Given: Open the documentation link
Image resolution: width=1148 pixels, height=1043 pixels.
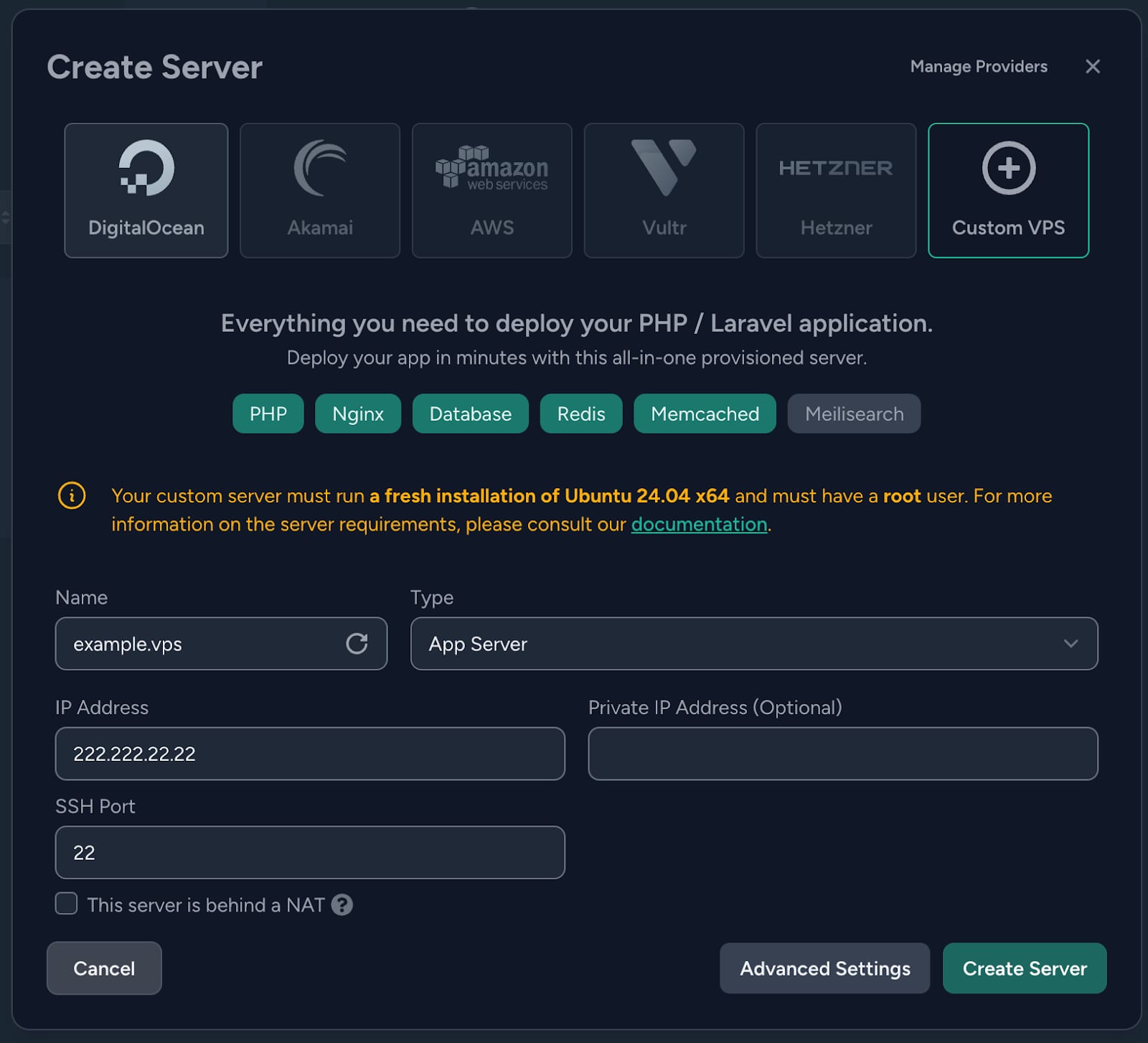Looking at the screenshot, I should [x=699, y=525].
